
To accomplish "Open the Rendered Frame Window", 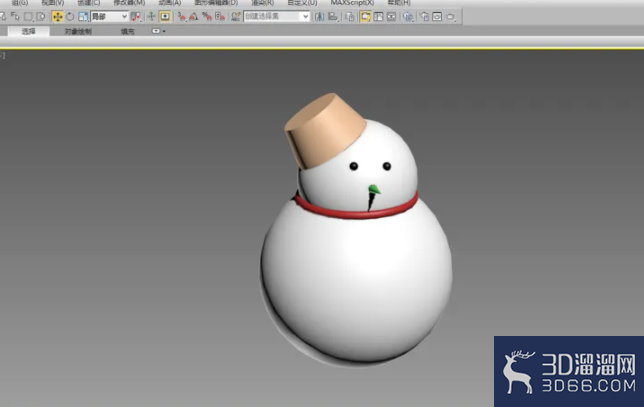I will coord(437,16).
